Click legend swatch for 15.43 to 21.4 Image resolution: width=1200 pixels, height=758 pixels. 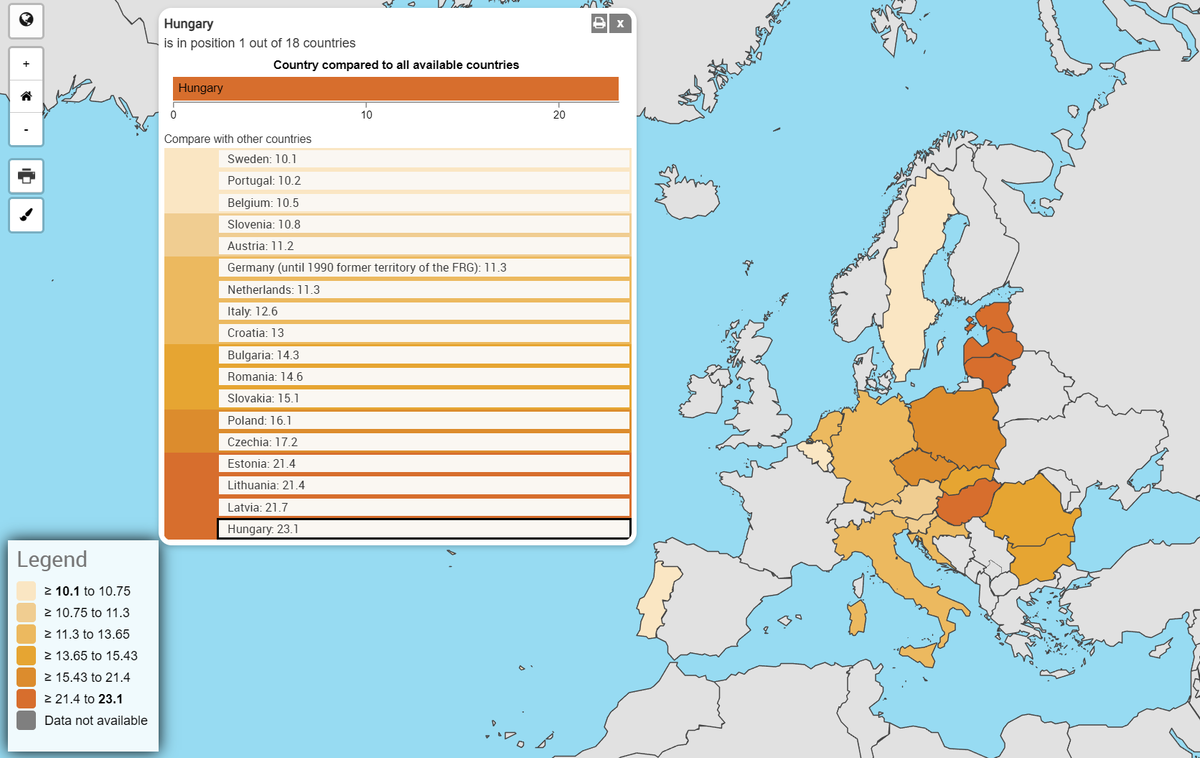27,677
